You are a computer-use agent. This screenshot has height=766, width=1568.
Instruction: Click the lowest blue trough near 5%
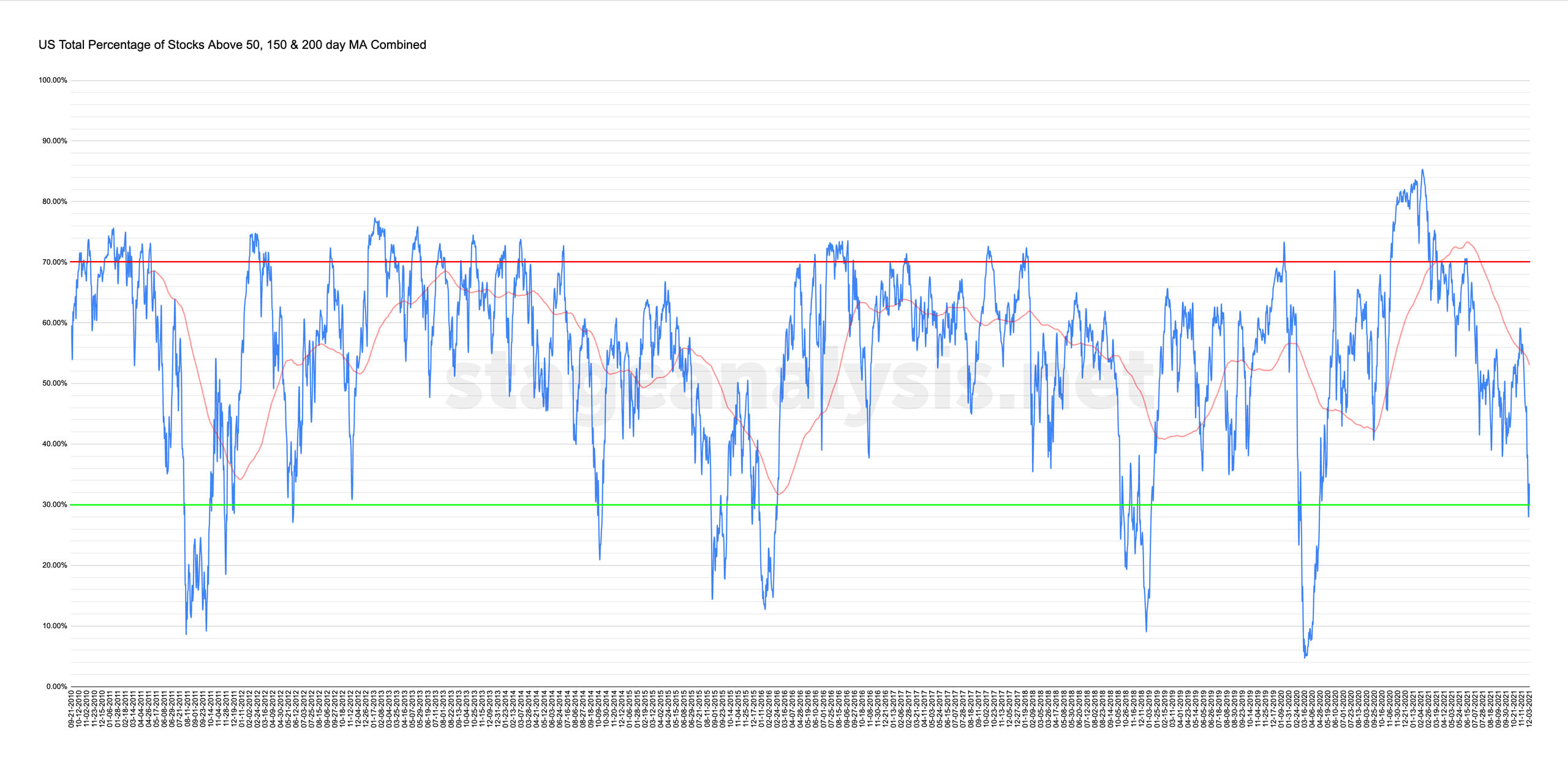pos(1305,657)
